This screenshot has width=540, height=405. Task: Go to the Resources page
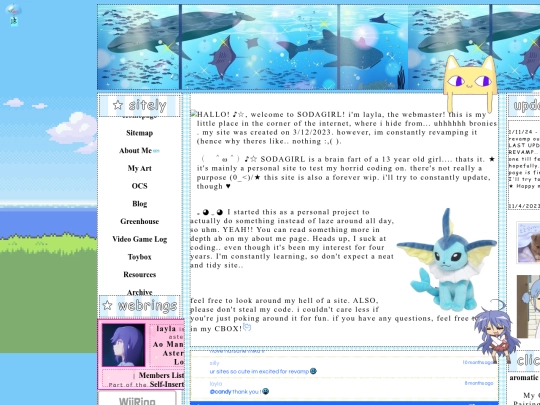tap(139, 274)
